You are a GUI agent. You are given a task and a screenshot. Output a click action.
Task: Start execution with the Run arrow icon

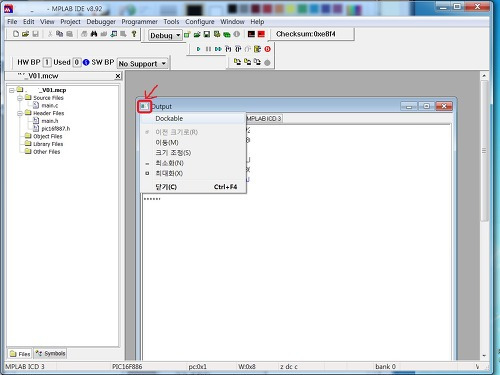(x=199, y=49)
